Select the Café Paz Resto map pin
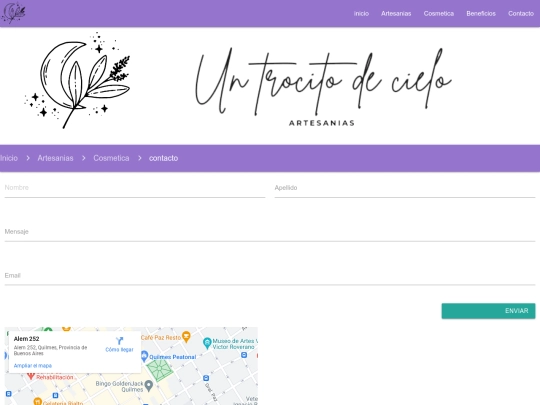Image resolution: width=540 pixels, height=405 pixels. pos(186,336)
